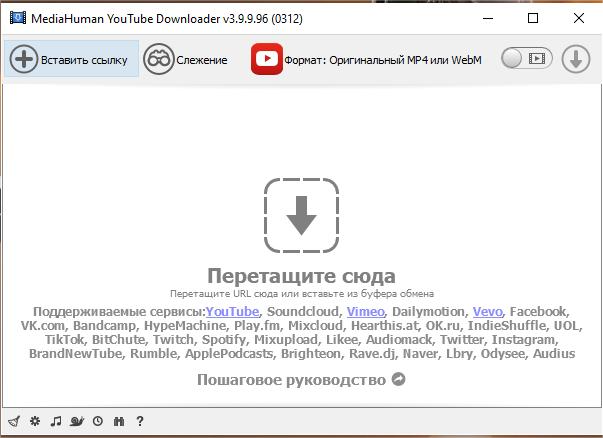The height and width of the screenshot is (438, 603).
Task: Click the arrow circle next to Пошаговое руководство
Action: (398, 379)
